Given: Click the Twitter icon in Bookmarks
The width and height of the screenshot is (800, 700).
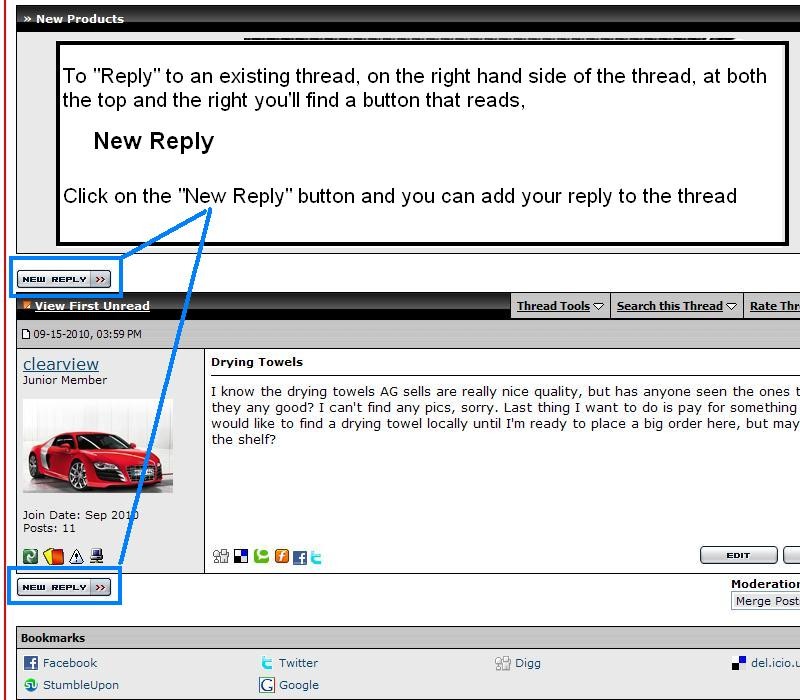Looking at the screenshot, I should tap(266, 663).
